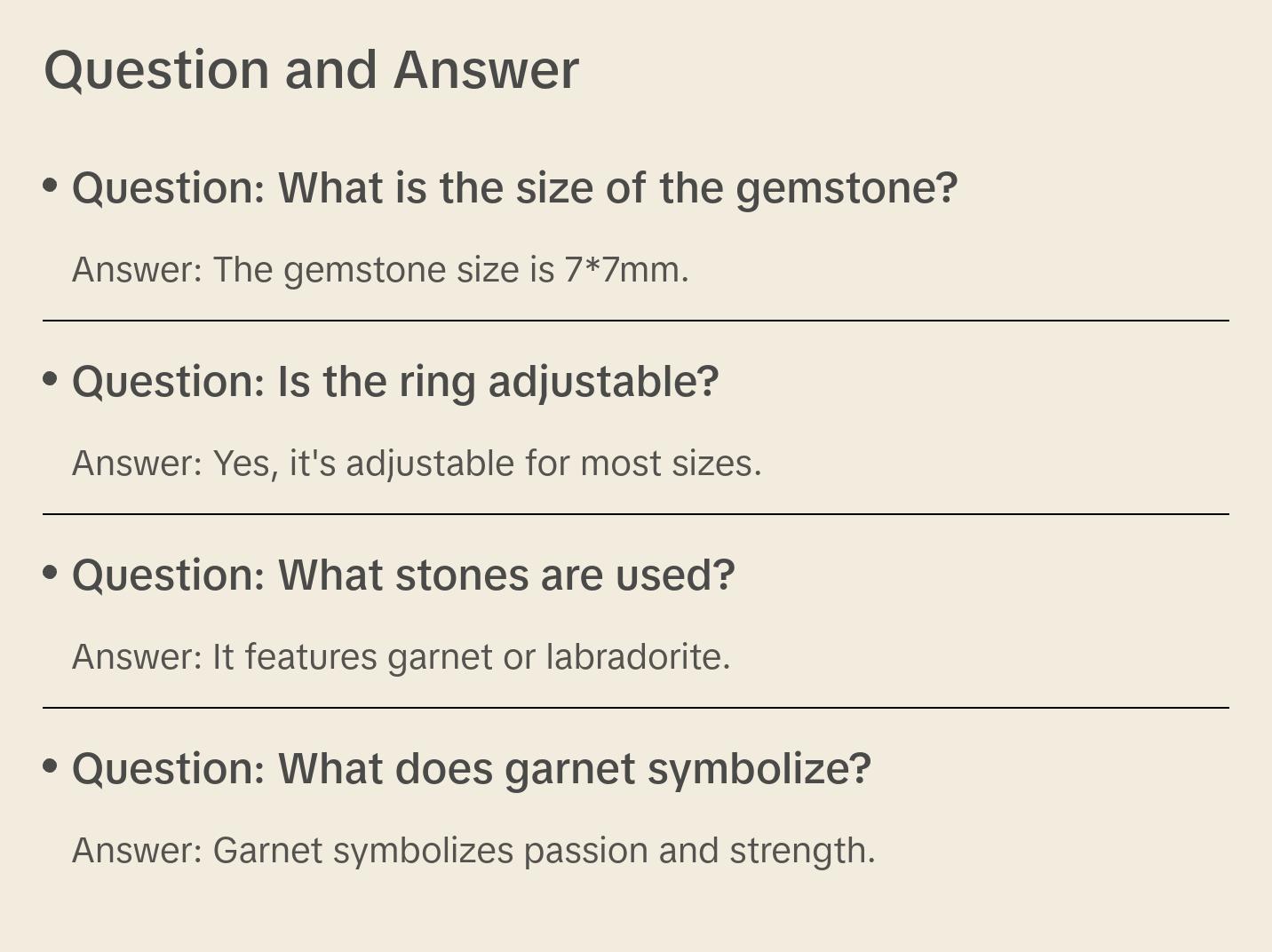
Task: Select question "Is the ring adjustable?"
Action: (395, 382)
